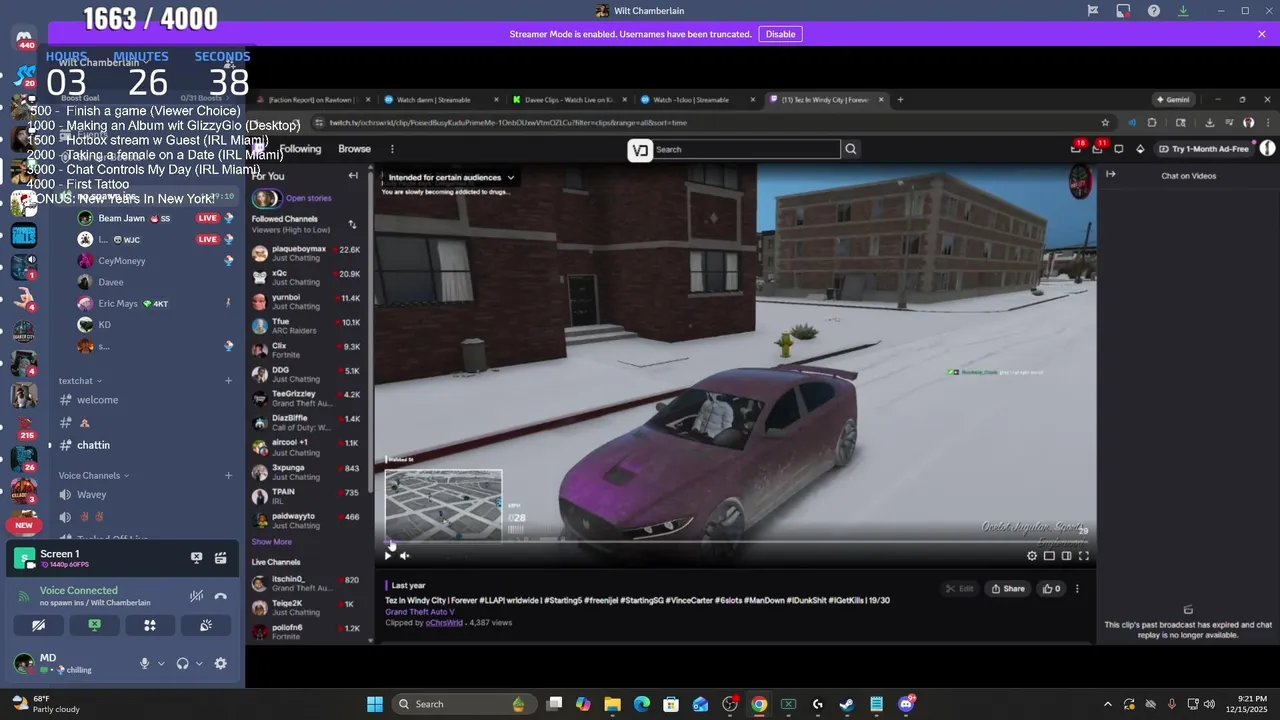Switch to Watch danm Streamable tab
The image size is (1280, 720).
point(440,100)
